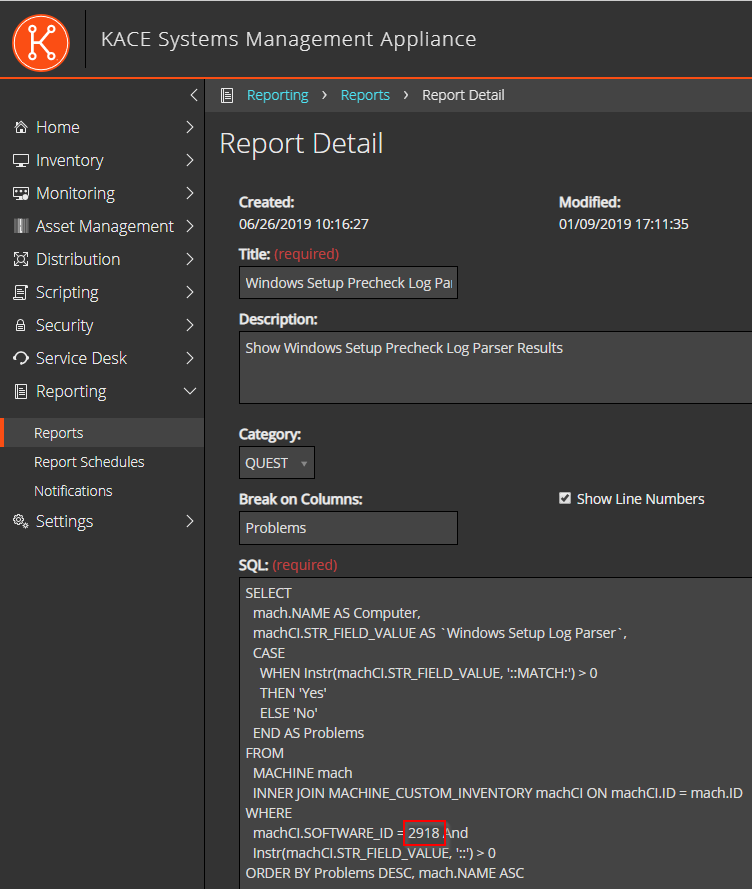The image size is (752, 889).
Task: Click the mach.NAME AS Computer line
Action: [x=337, y=613]
